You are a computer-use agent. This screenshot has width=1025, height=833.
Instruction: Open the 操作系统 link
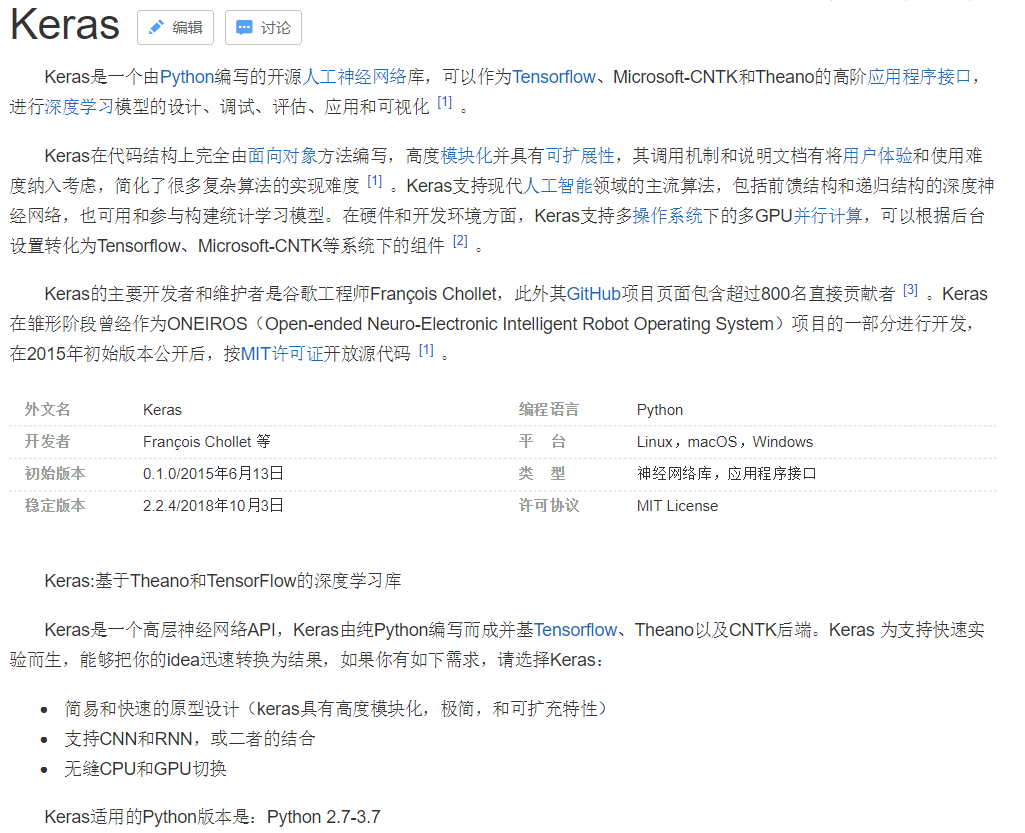[x=667, y=216]
